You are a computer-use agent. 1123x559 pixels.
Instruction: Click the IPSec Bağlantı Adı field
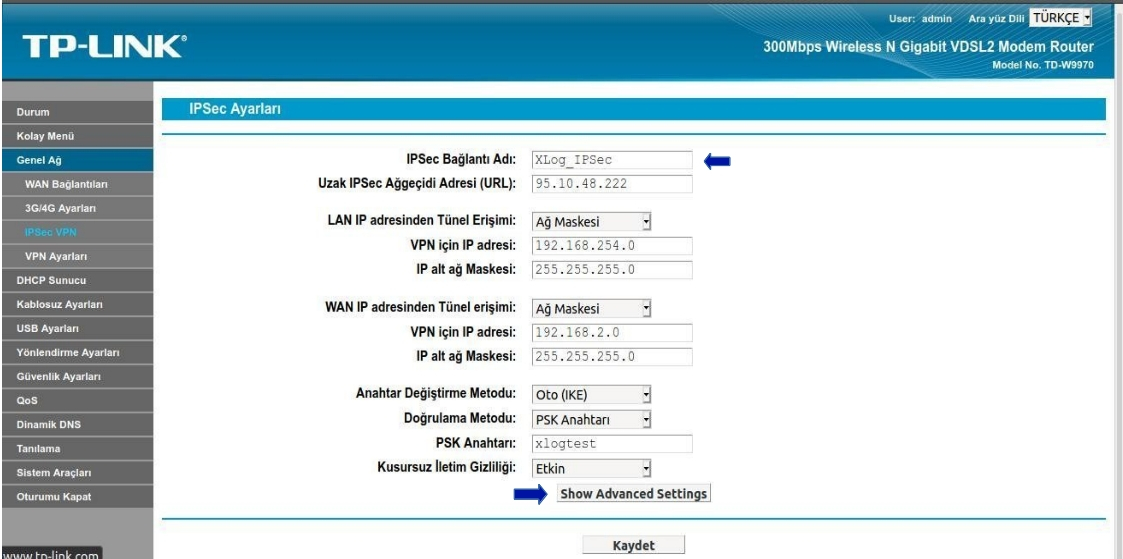point(612,160)
